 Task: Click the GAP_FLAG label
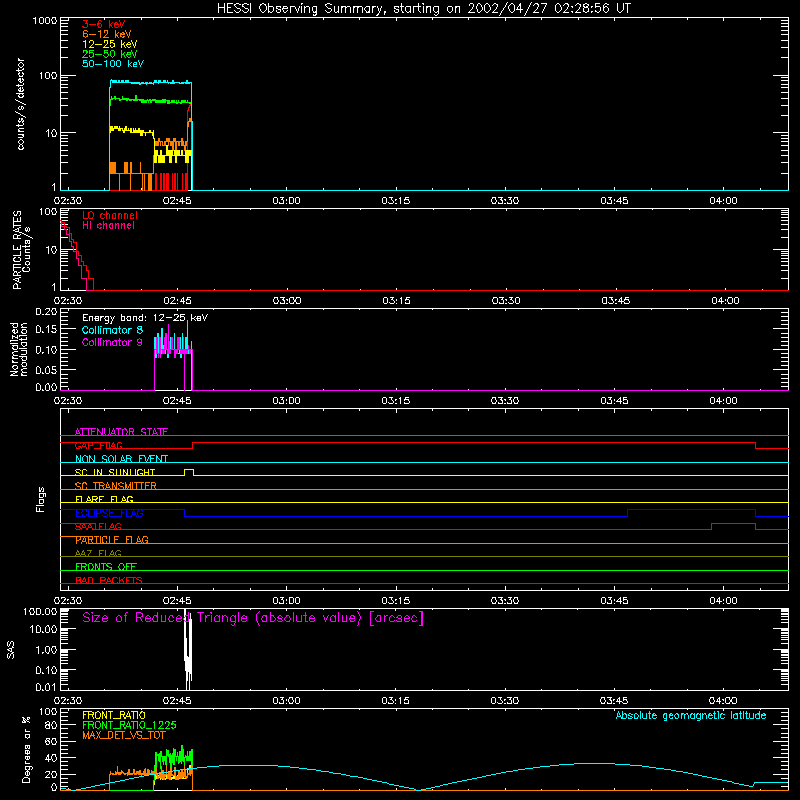pyautogui.click(x=98, y=445)
